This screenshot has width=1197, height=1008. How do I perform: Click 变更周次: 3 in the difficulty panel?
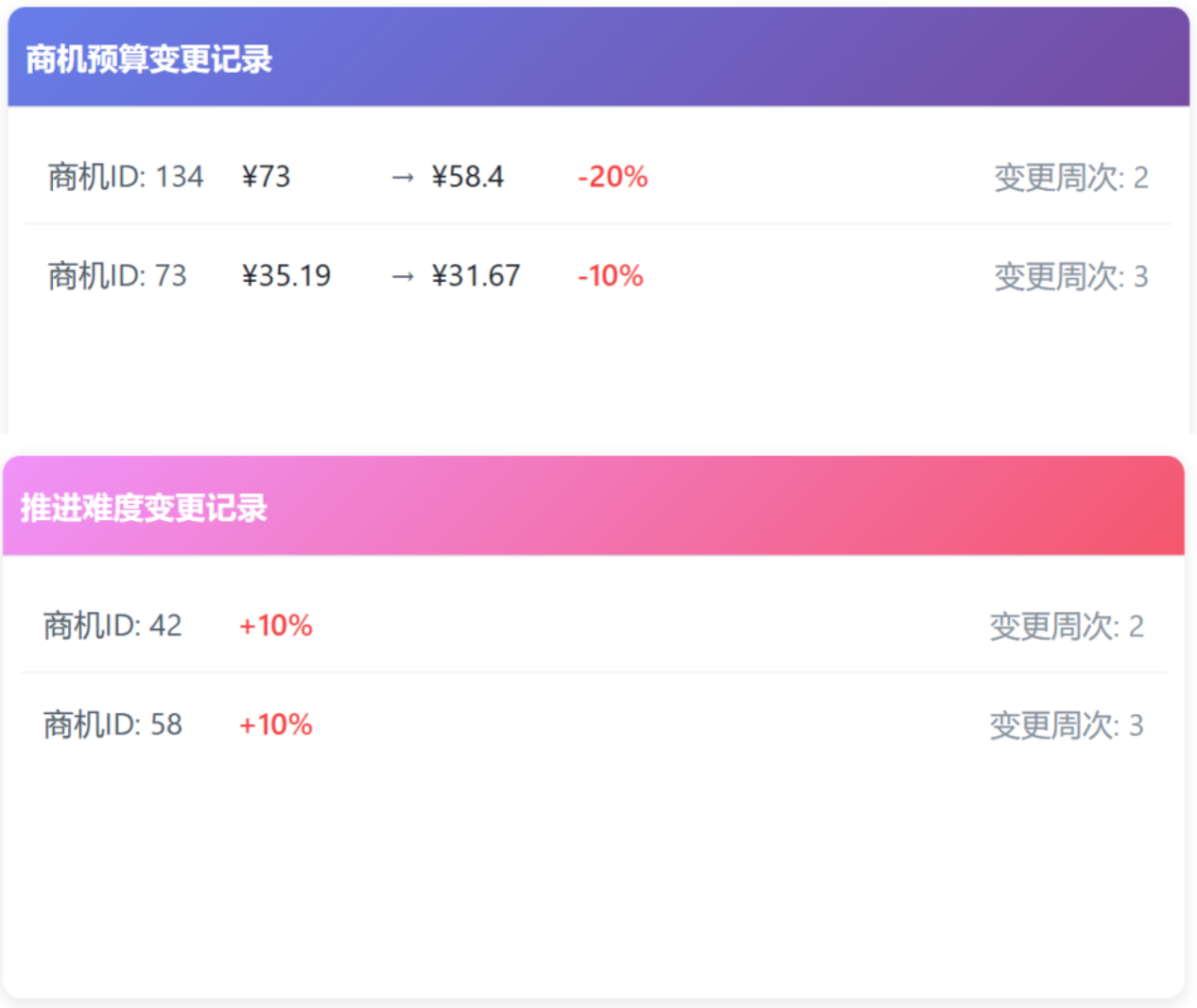(1065, 725)
